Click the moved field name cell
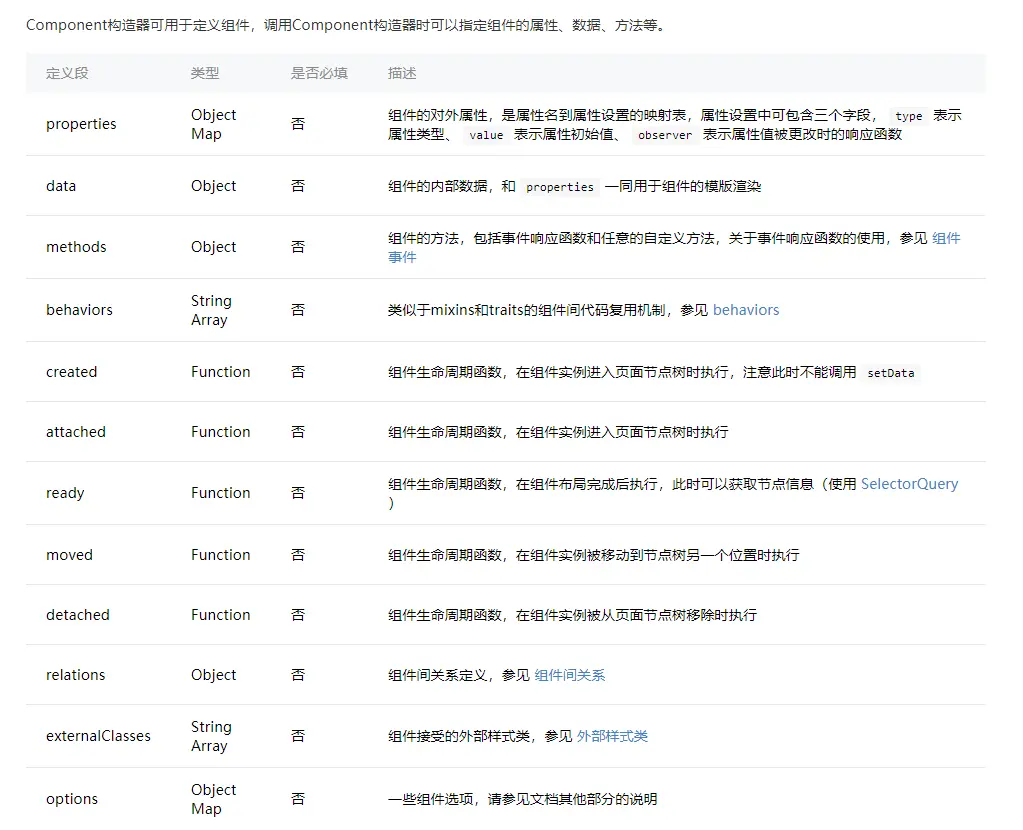 [x=69, y=555]
